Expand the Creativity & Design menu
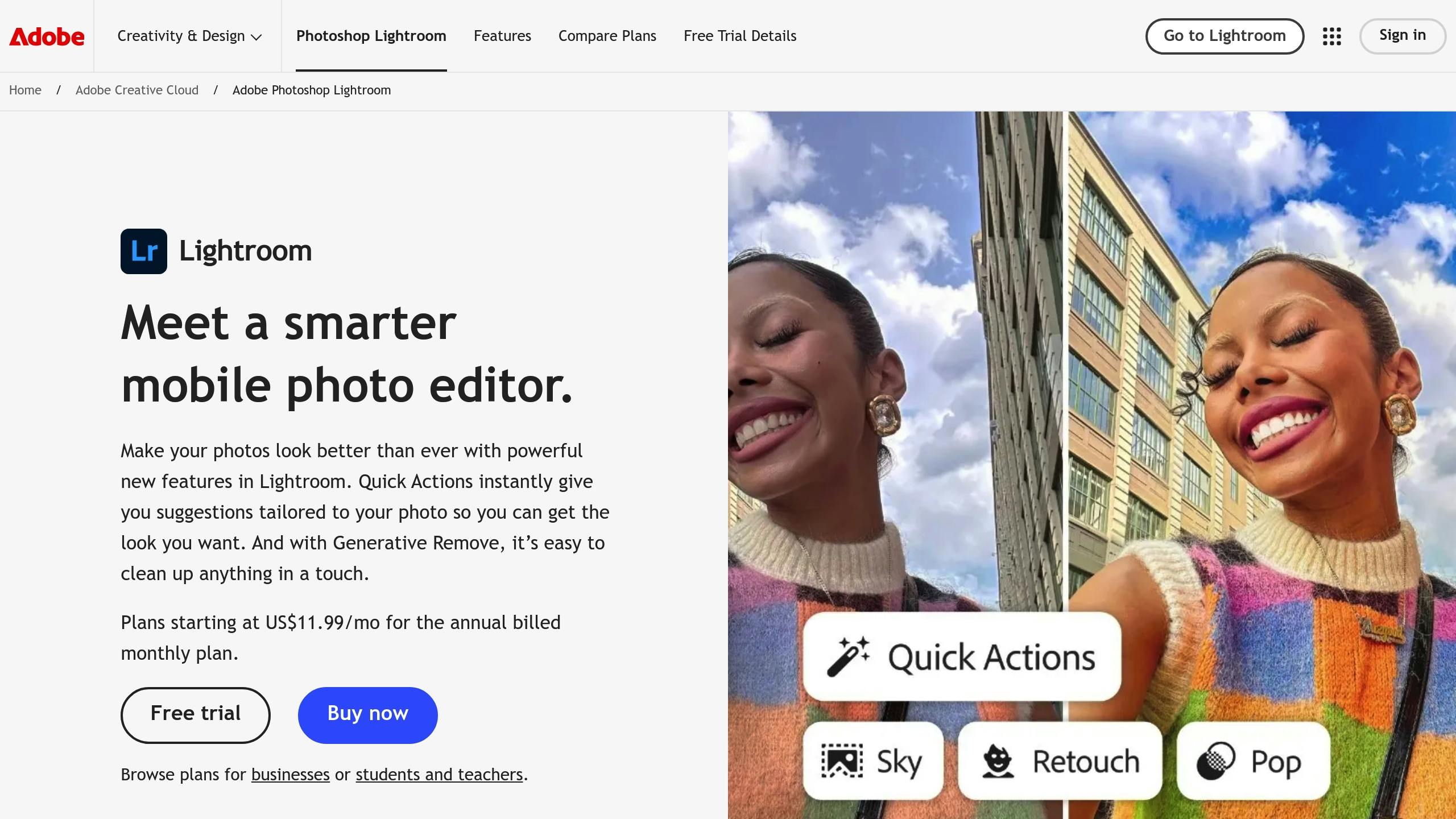Screen dimensions: 1456x819 coord(189,36)
